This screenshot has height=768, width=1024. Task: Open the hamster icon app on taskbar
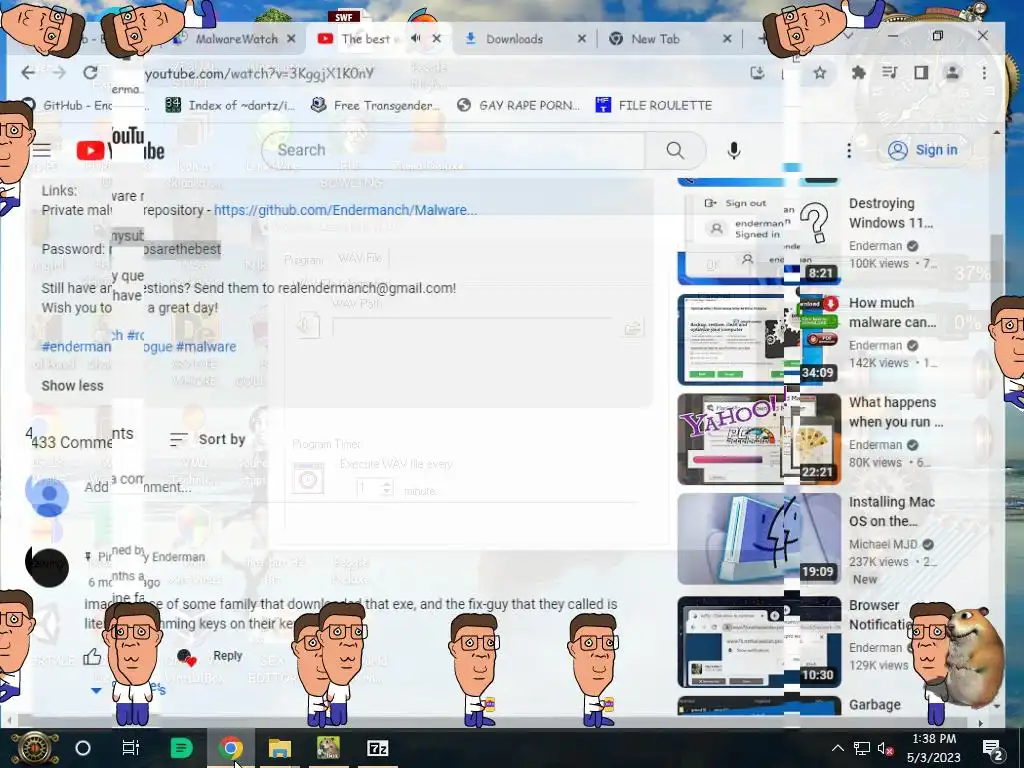click(328, 748)
